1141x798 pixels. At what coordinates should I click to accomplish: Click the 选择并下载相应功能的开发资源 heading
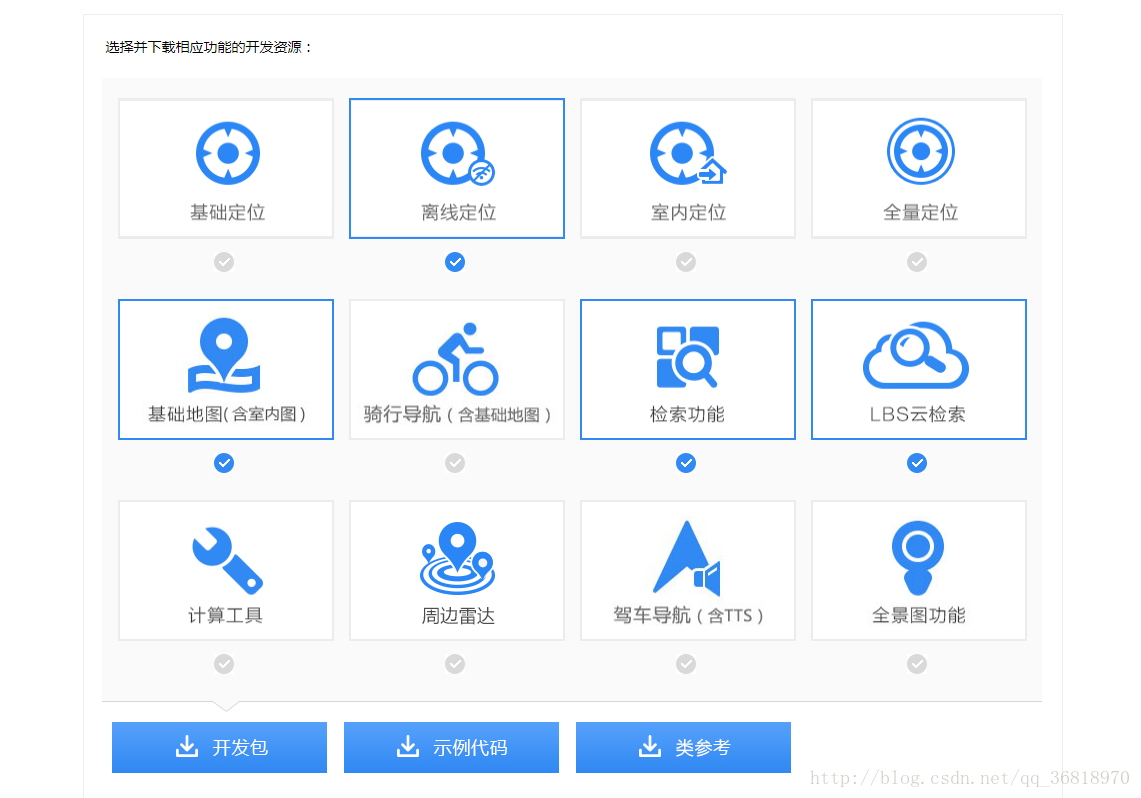[209, 47]
